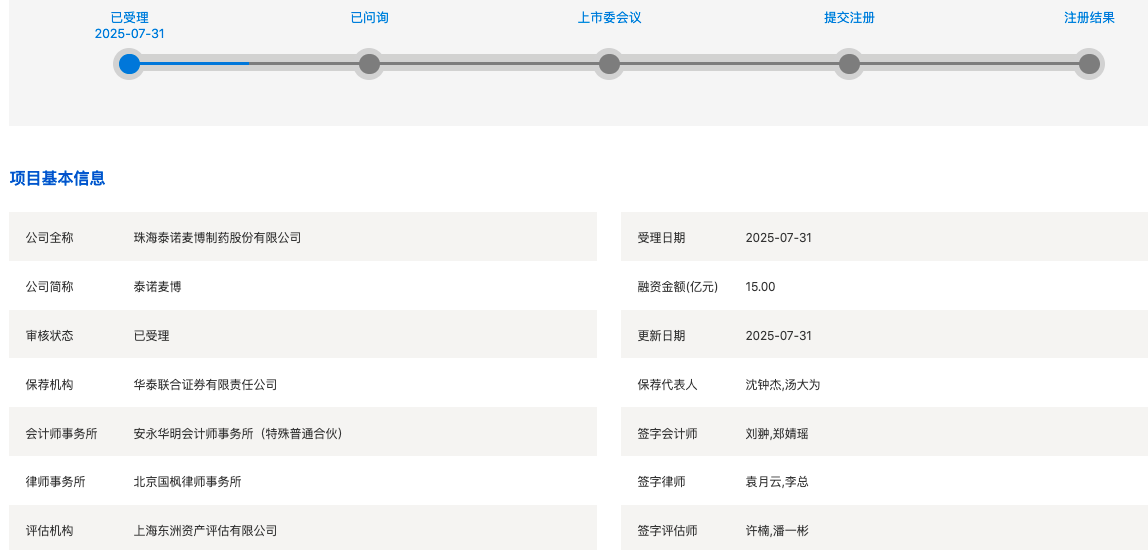Select the 上市委会议 stage label
1148x550 pixels.
pyautogui.click(x=609, y=18)
